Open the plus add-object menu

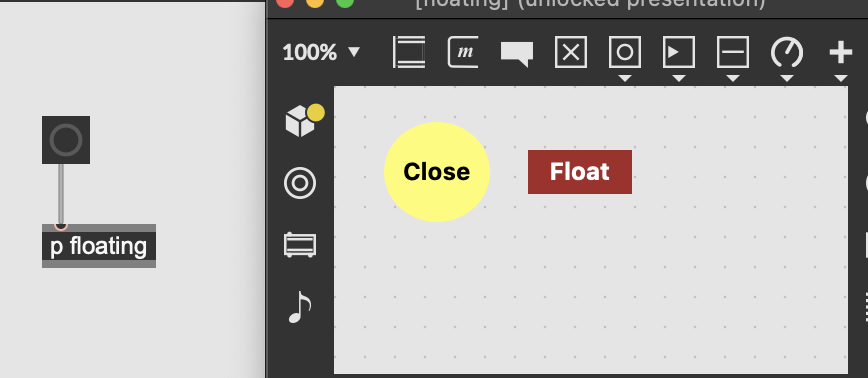coord(840,53)
